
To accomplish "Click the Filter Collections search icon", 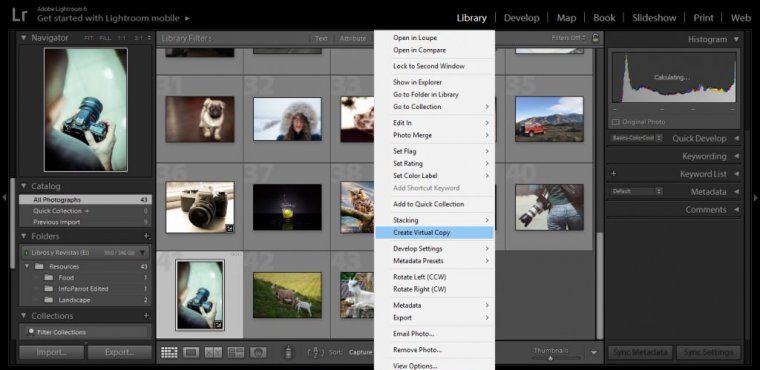I will (31, 332).
